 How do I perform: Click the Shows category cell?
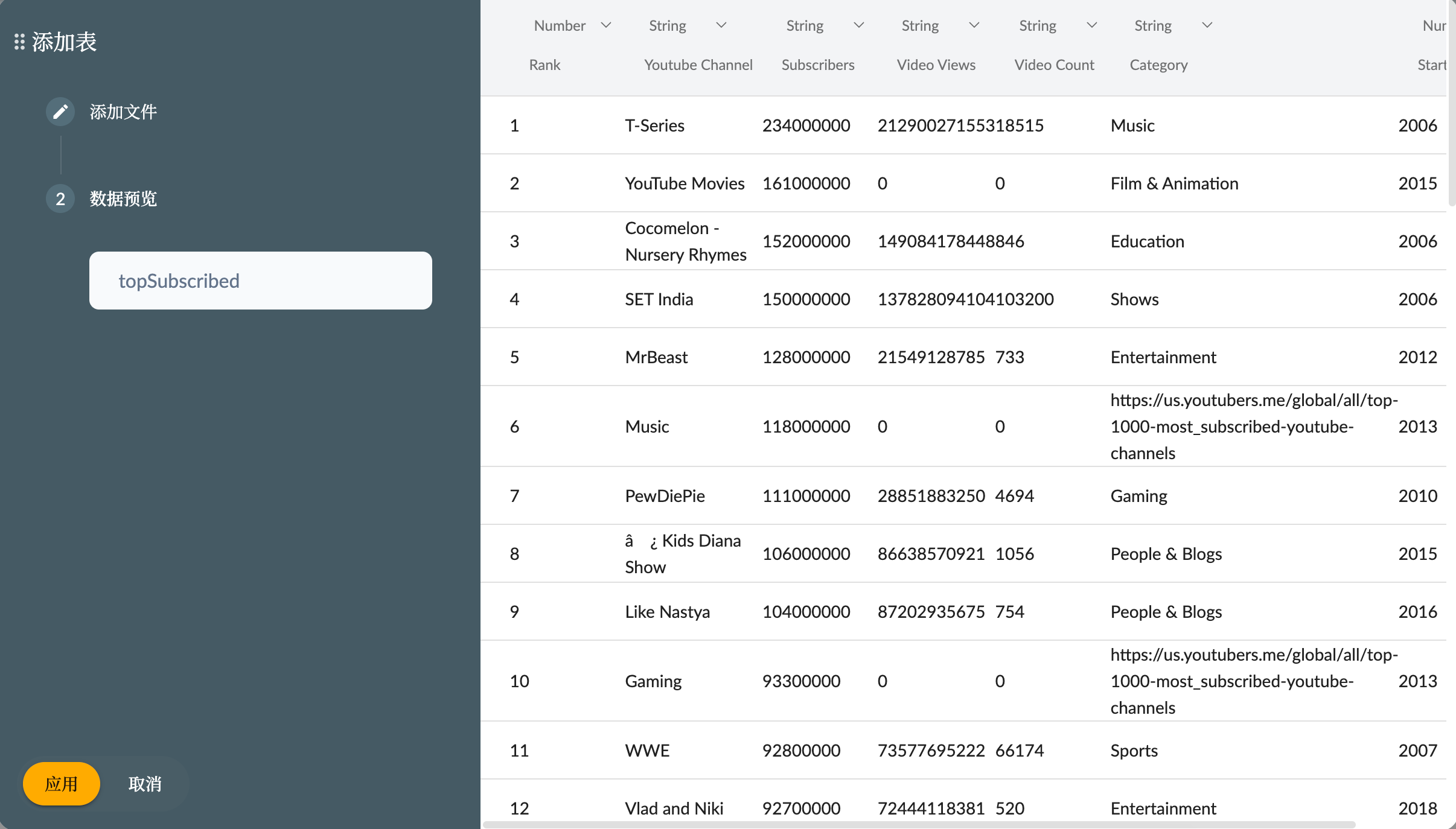1134,299
